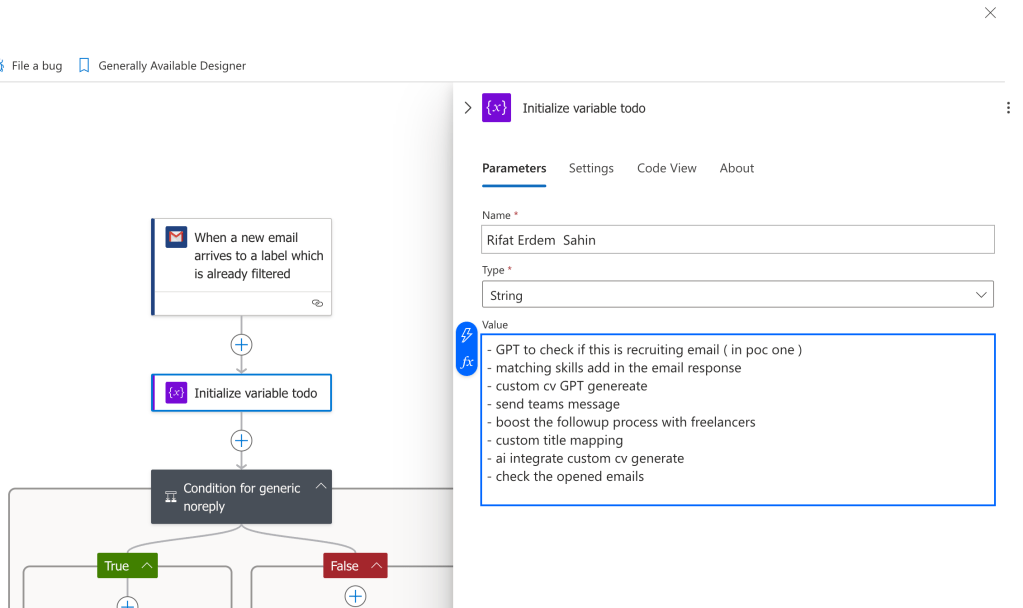Click variable icon on Initialize variable card
The height and width of the screenshot is (608, 1023).
[176, 393]
